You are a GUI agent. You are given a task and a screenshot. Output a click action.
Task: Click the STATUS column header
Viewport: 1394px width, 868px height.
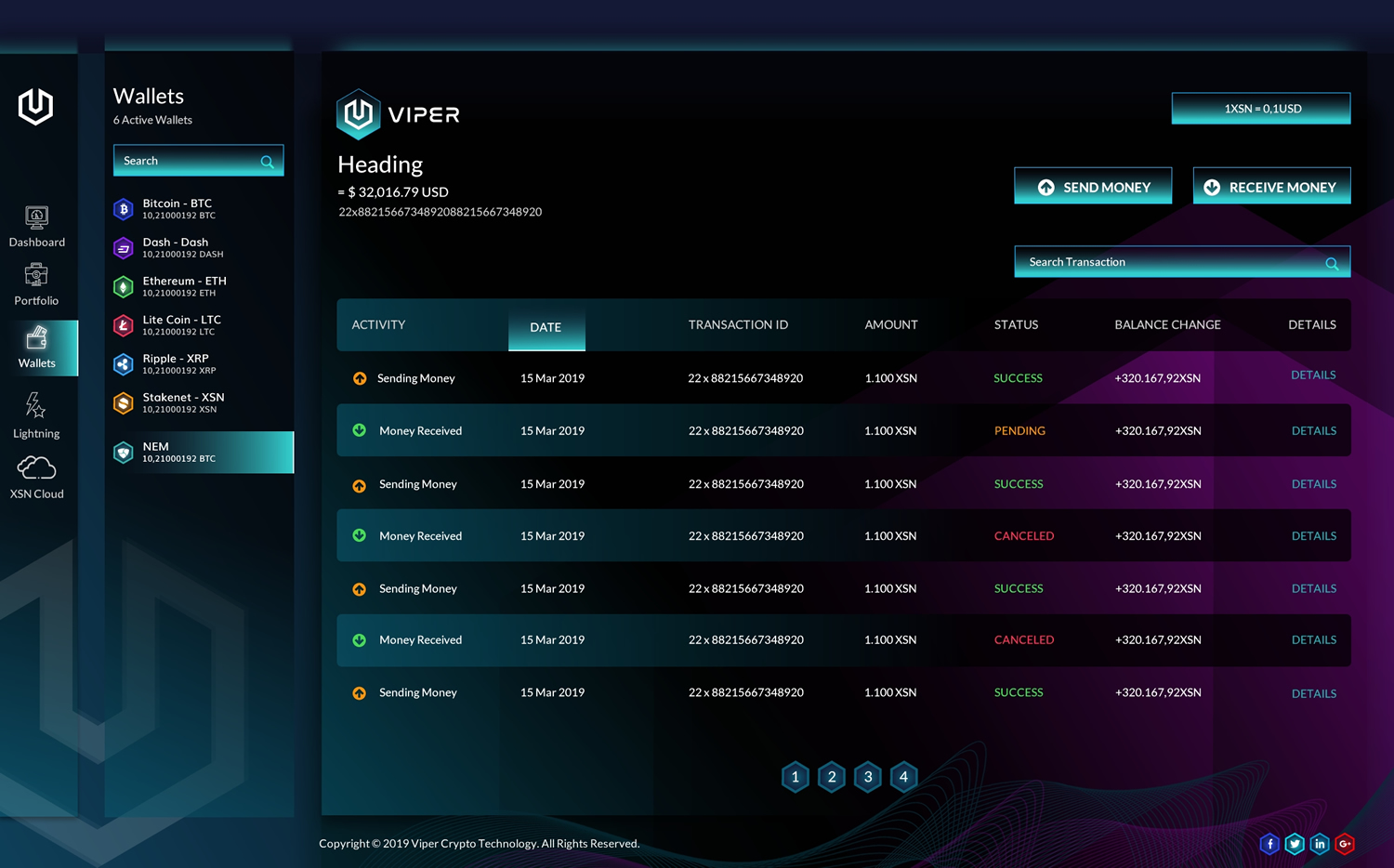[x=1016, y=324]
